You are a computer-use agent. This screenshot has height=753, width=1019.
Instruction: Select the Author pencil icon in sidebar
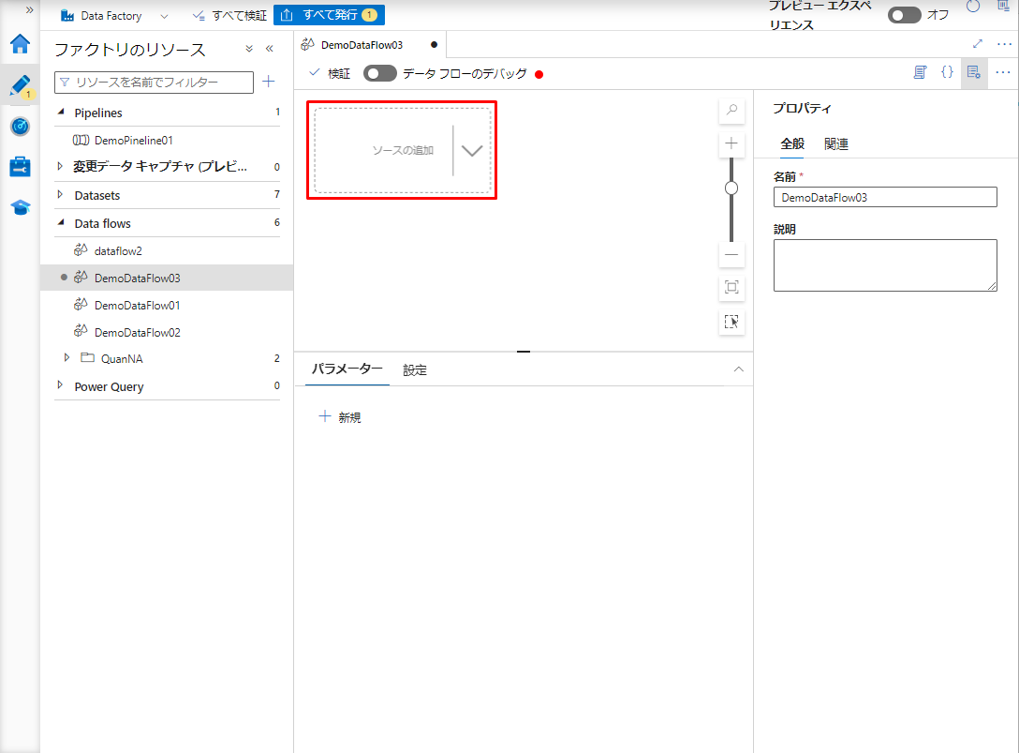(20, 85)
